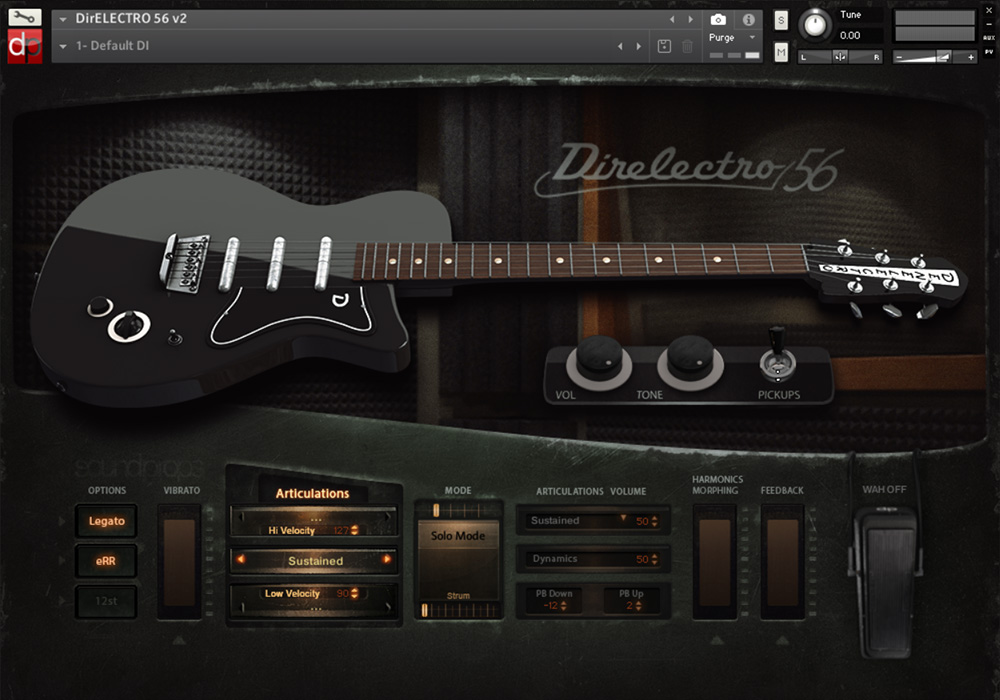Open the Purge dropdown menu
The width and height of the screenshot is (1000, 700).
point(732,38)
